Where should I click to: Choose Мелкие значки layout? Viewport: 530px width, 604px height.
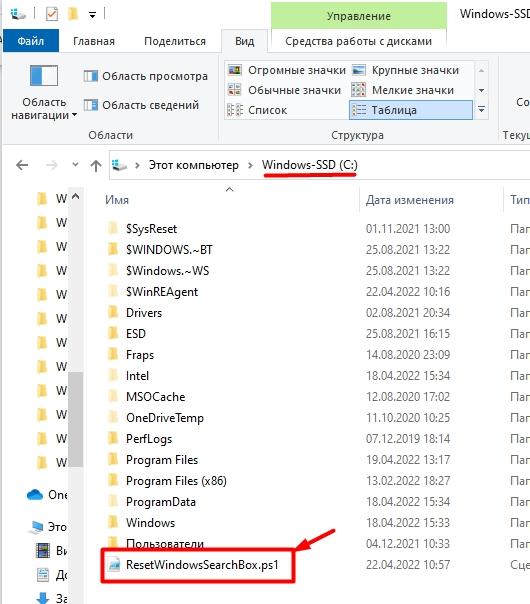pos(403,90)
